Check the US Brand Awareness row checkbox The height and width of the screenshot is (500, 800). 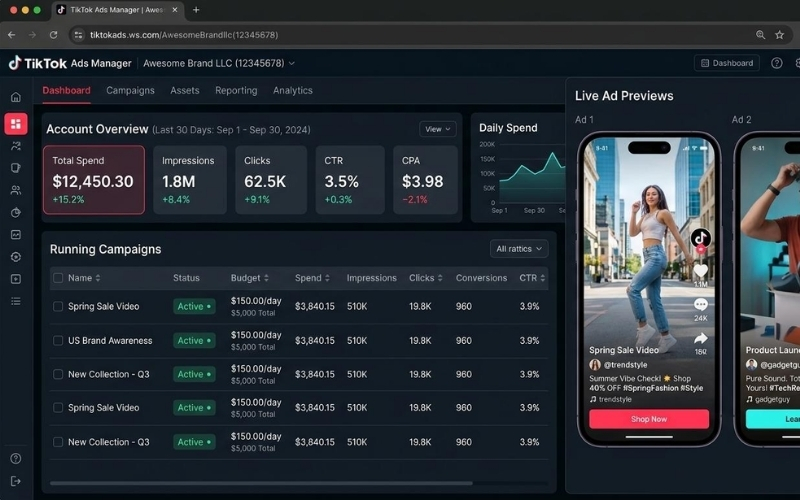[x=58, y=340]
